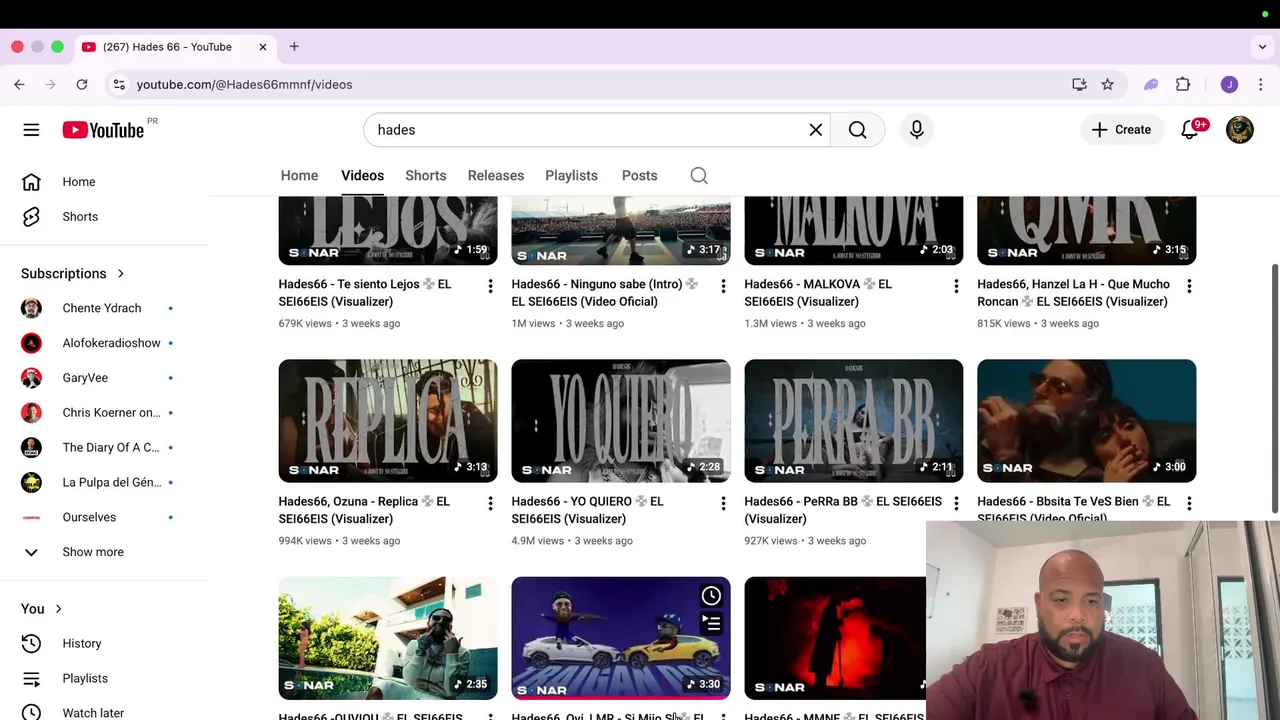This screenshot has width=1280, height=720.
Task: Open the notifications bell
Action: [x=1190, y=130]
